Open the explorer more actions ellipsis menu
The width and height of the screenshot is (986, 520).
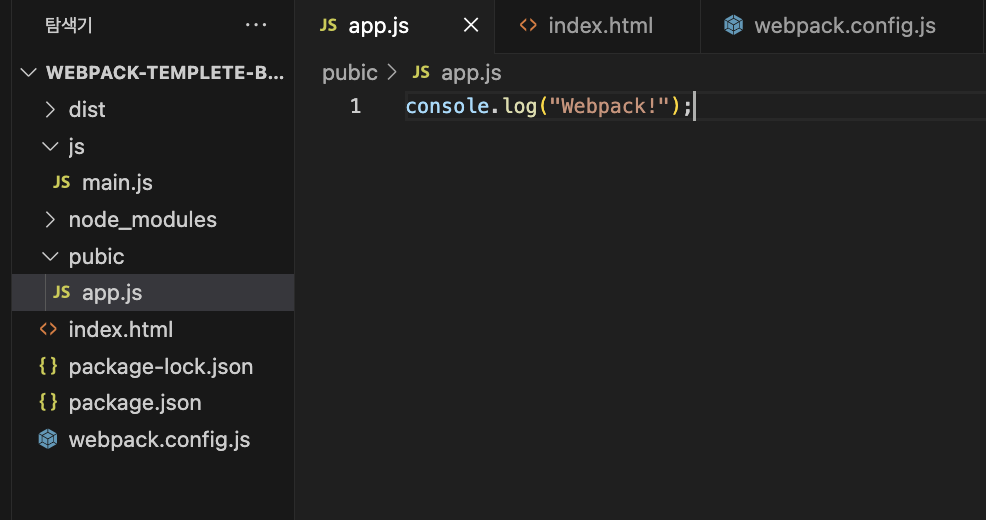coord(256,25)
